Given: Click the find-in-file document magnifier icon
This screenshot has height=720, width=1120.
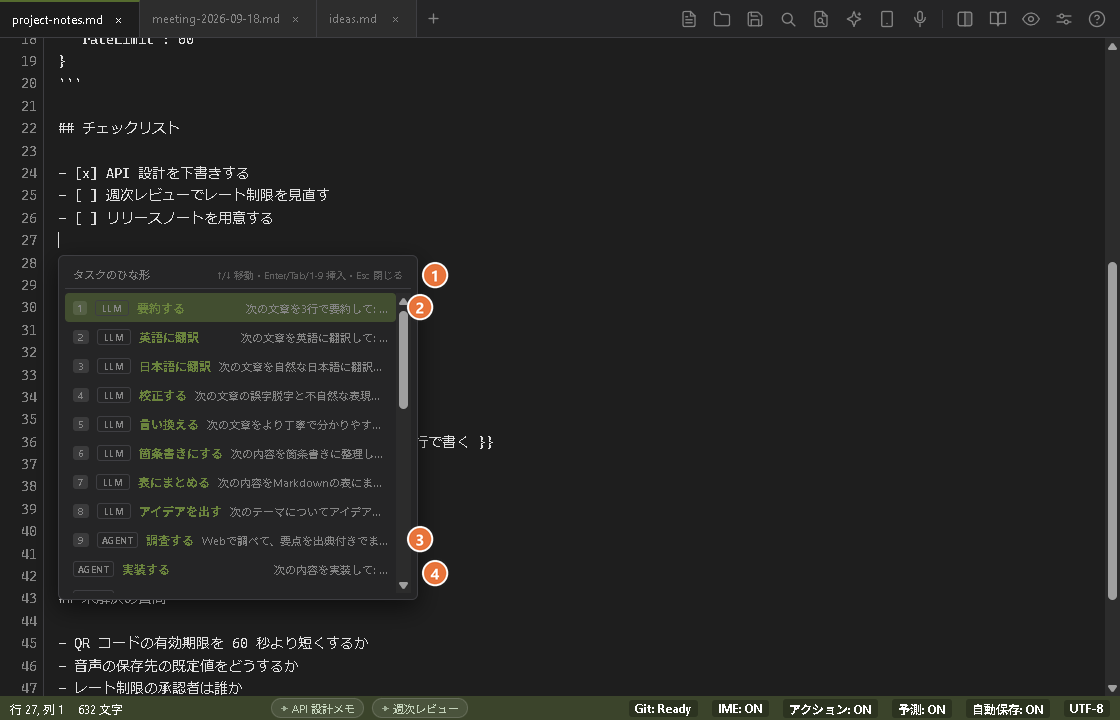Looking at the screenshot, I should [821, 19].
